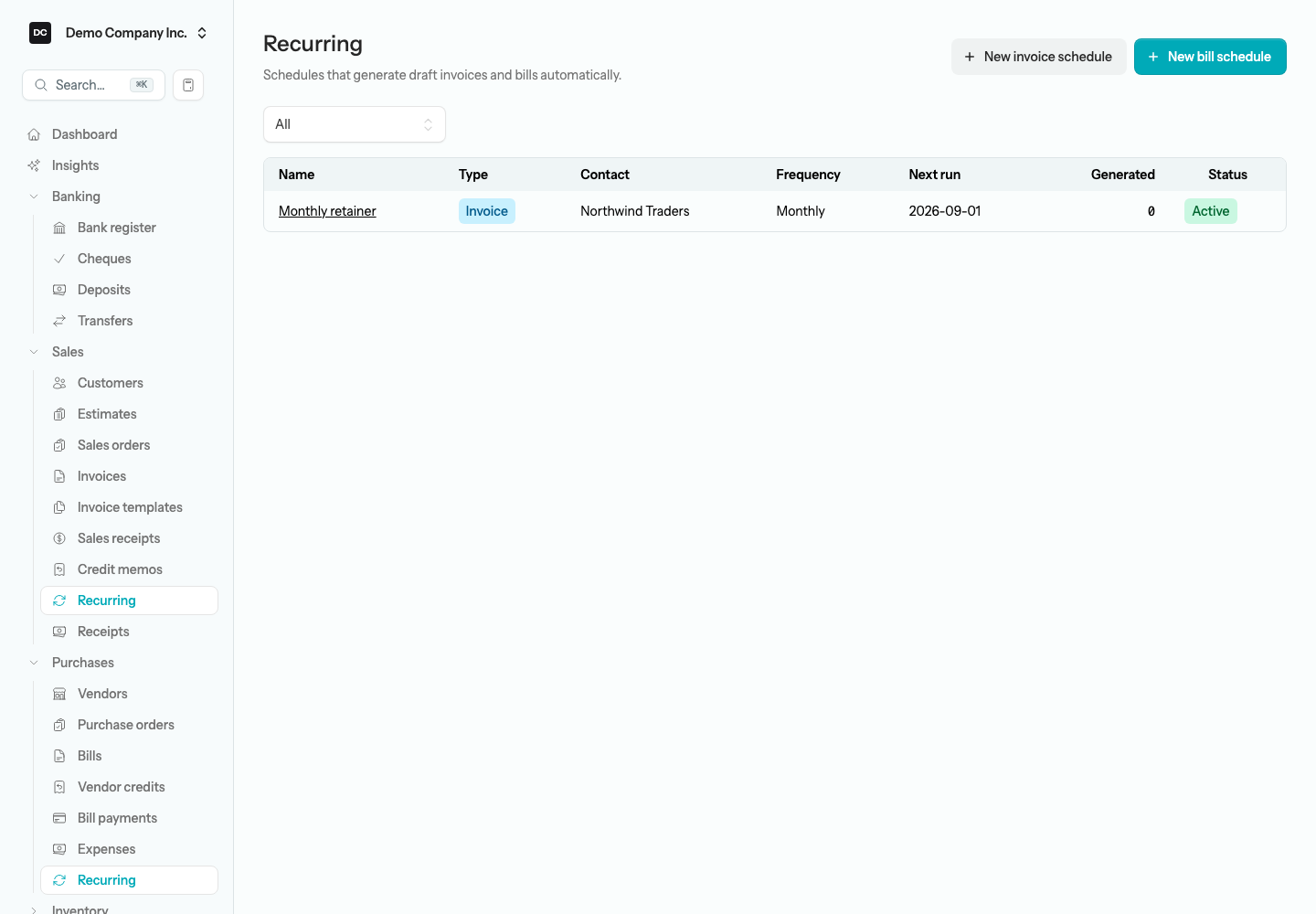
Task: Click the Active status badge
Action: tap(1211, 211)
